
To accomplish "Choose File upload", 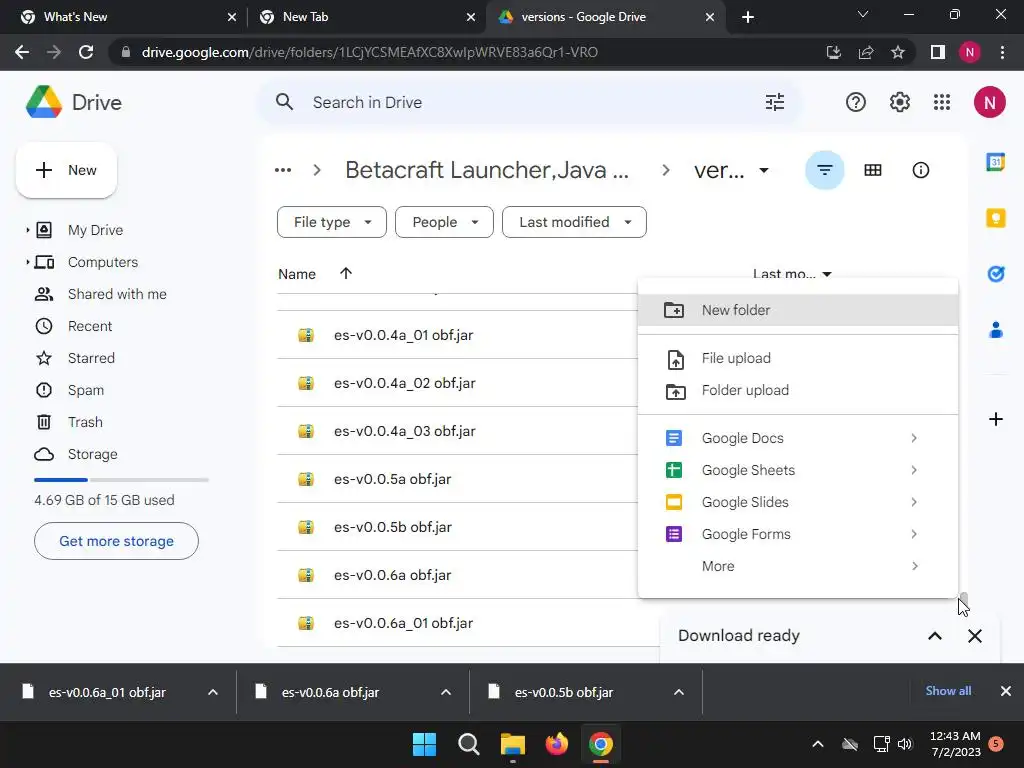I will [x=797, y=359].
